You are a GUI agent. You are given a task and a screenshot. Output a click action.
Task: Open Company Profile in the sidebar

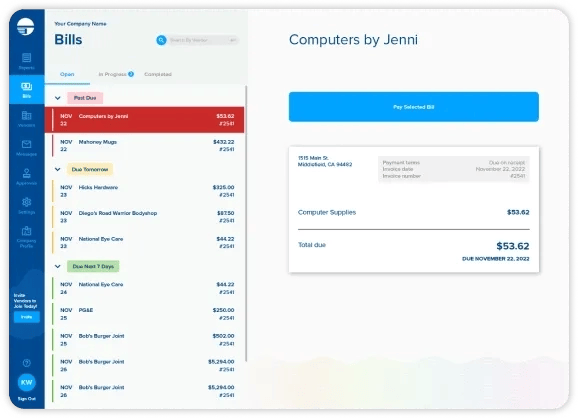27,237
